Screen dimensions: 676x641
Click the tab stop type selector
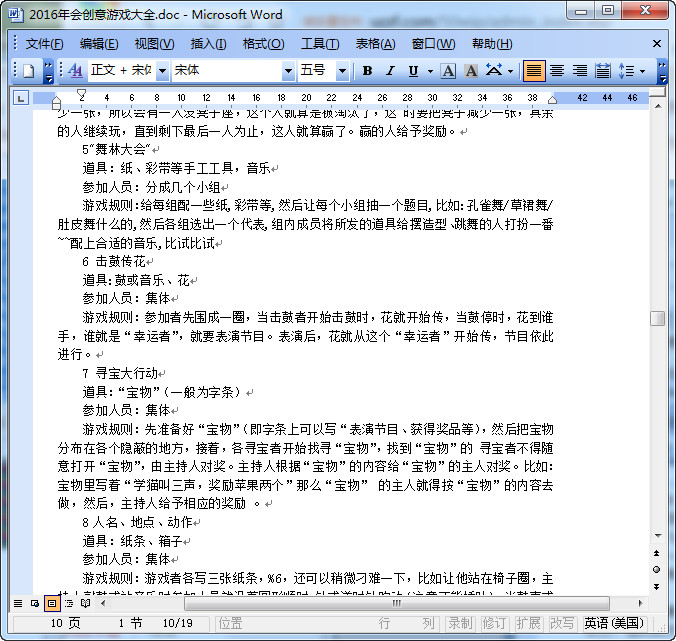click(x=21, y=98)
